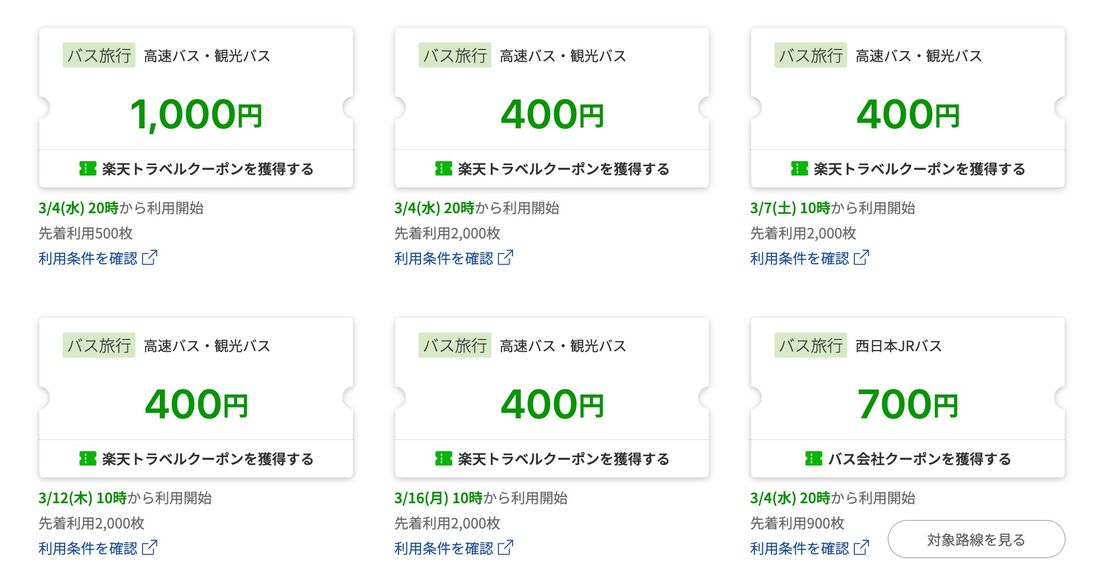
Task: Claim the 3/12(木) 400円 coupon
Action: (x=197, y=458)
